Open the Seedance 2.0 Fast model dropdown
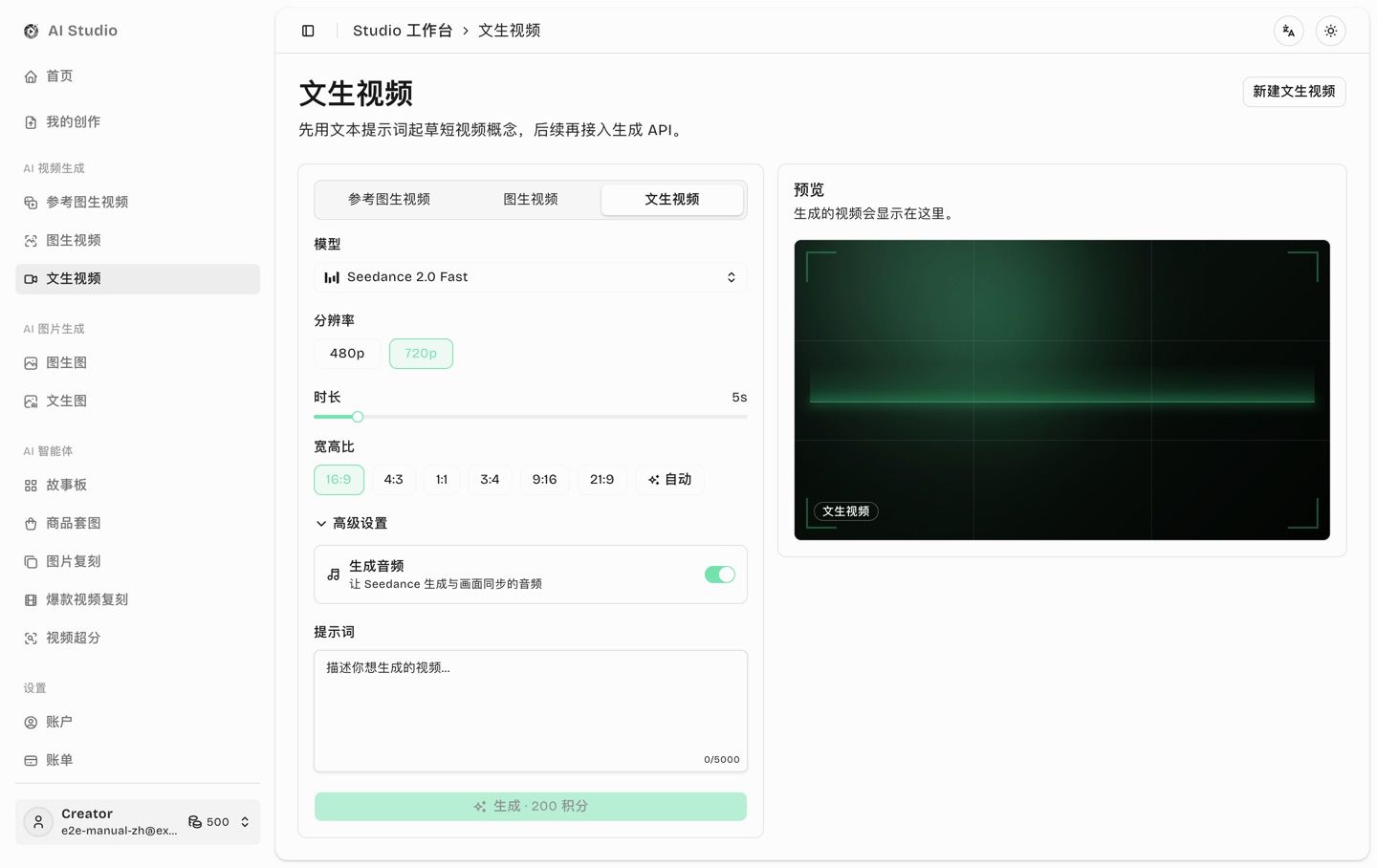The height and width of the screenshot is (868, 1377). (x=531, y=277)
